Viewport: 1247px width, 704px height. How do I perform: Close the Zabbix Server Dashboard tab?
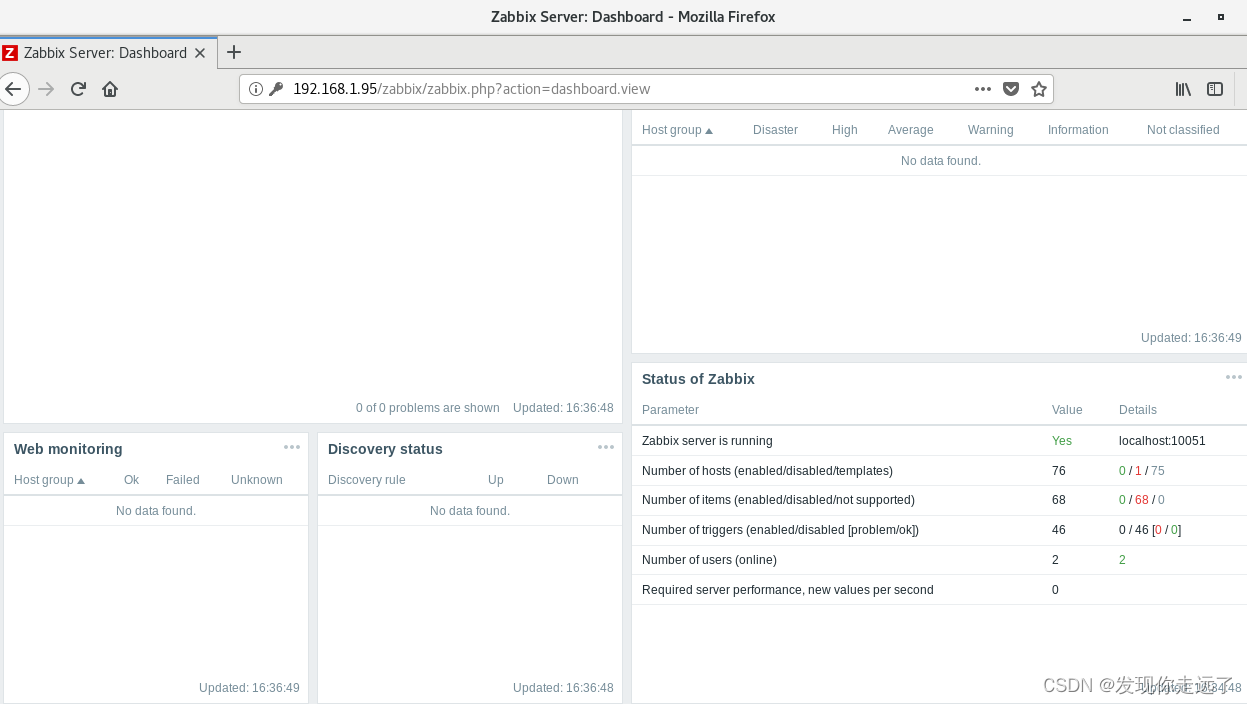click(200, 53)
